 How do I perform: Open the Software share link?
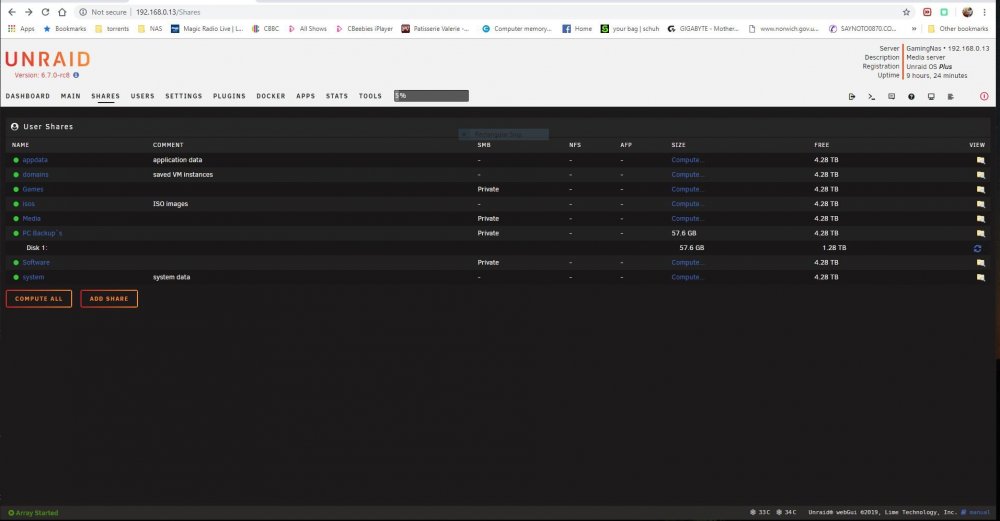[x=36, y=263]
